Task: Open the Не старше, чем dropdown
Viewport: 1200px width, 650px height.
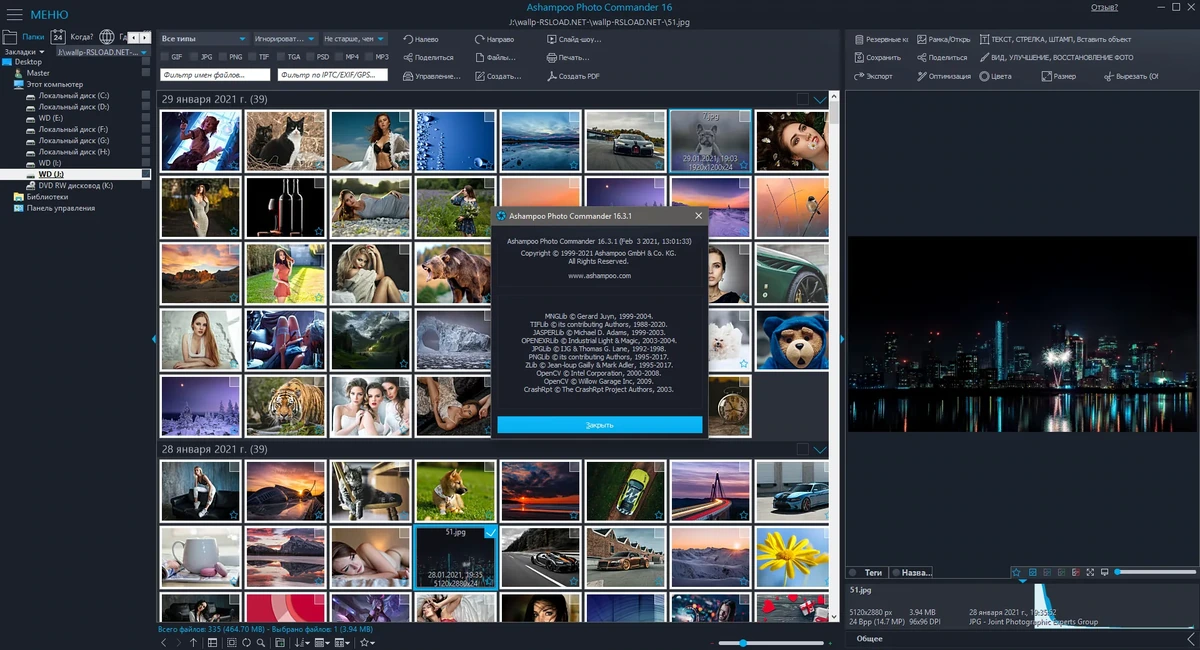Action: (354, 38)
